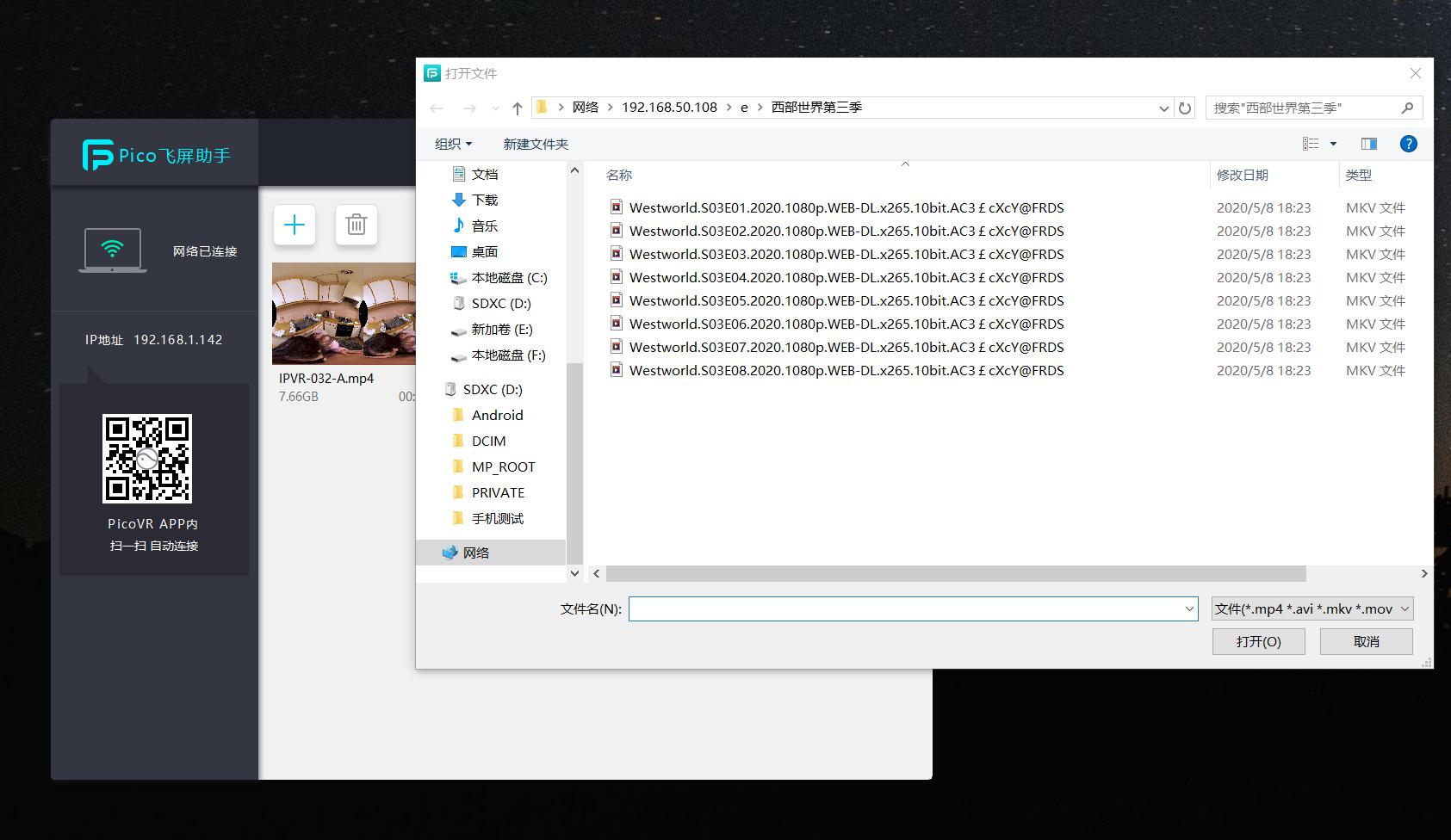The image size is (1451, 840).
Task: Click the QR code image
Action: [147, 459]
